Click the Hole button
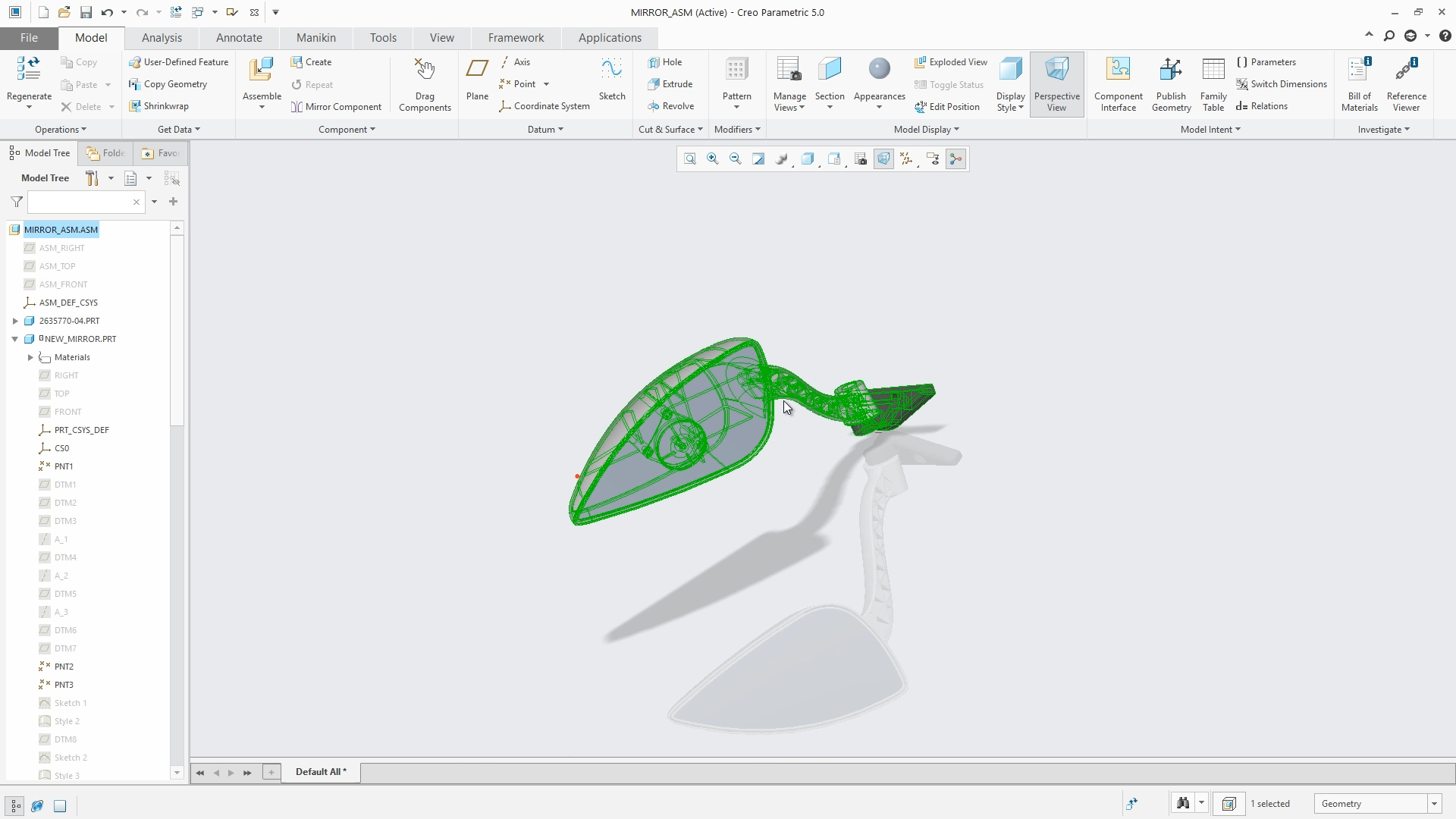Viewport: 1456px width, 819px height. [665, 62]
